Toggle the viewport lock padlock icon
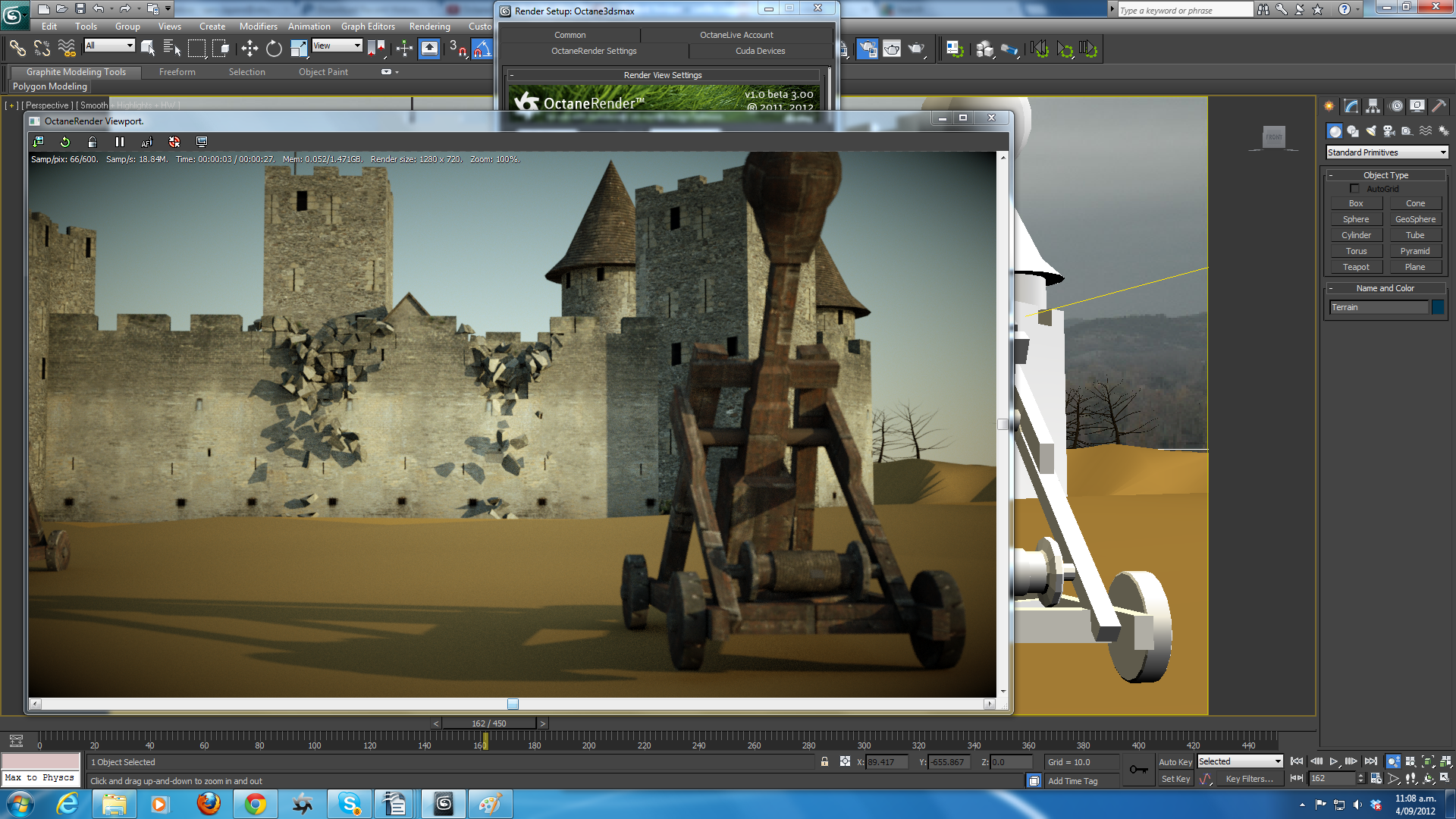Viewport: 1456px width, 819px height. [x=93, y=142]
